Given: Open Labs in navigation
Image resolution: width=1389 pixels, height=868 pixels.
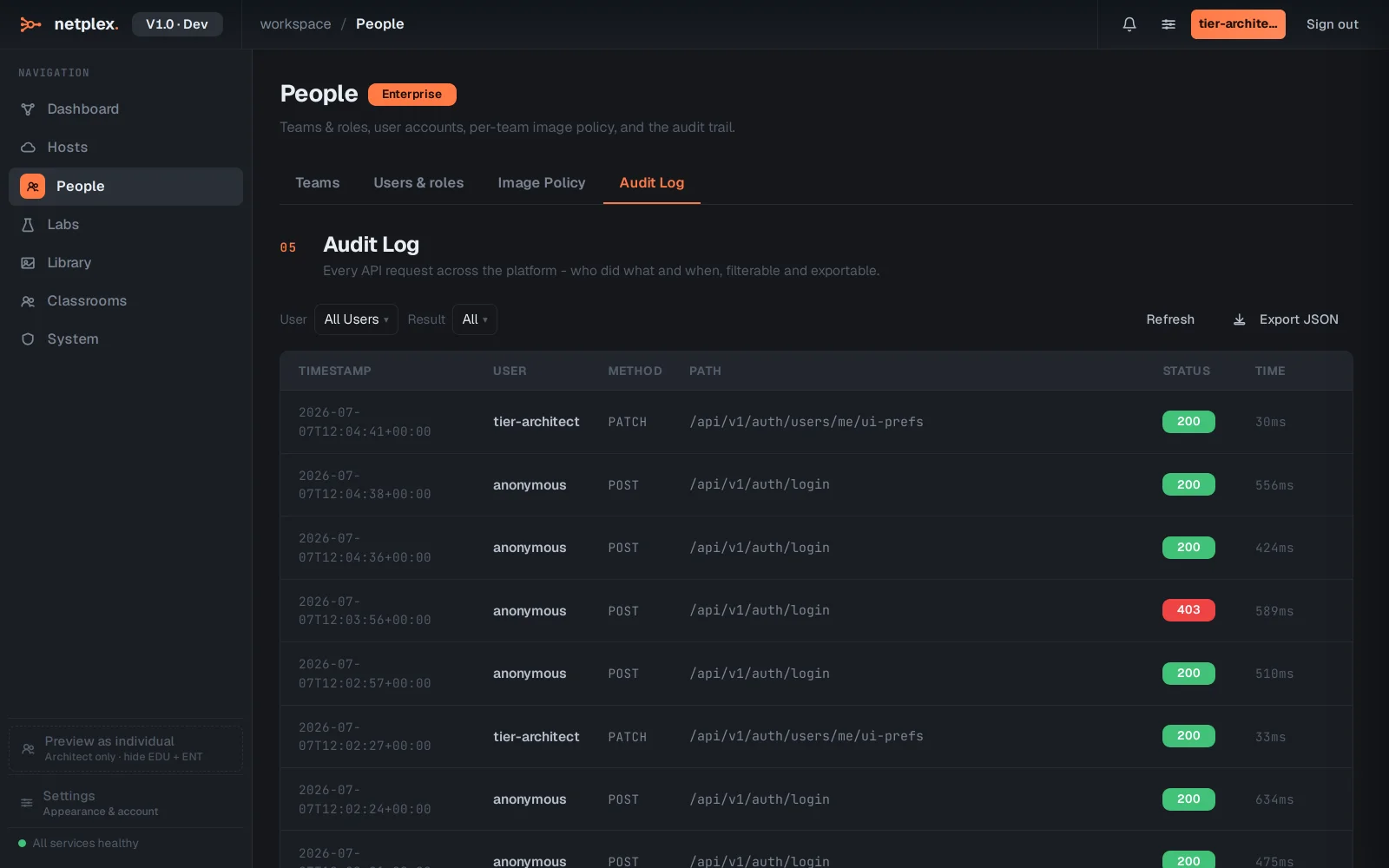Looking at the screenshot, I should point(126,225).
